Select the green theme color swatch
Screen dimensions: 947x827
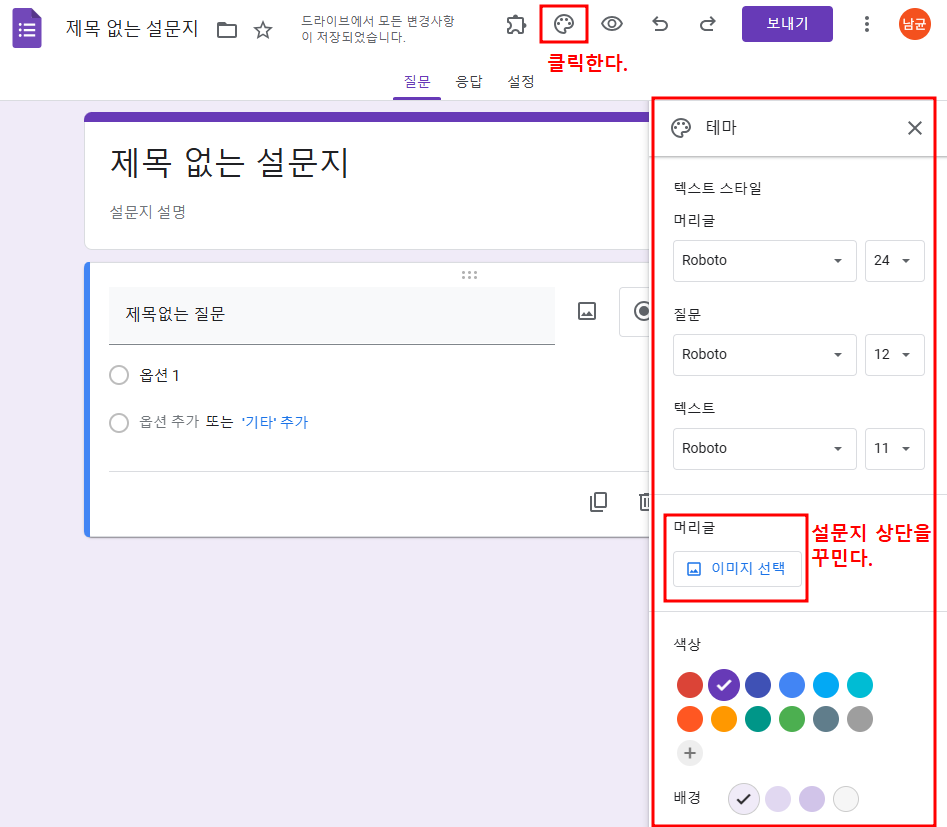pos(792,718)
